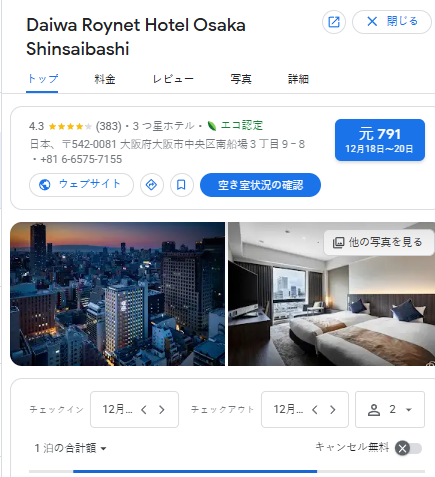Image resolution: width=435 pixels, height=477 pixels.
Task: Advance check-in date with next arrow
Action: pyautogui.click(x=162, y=409)
